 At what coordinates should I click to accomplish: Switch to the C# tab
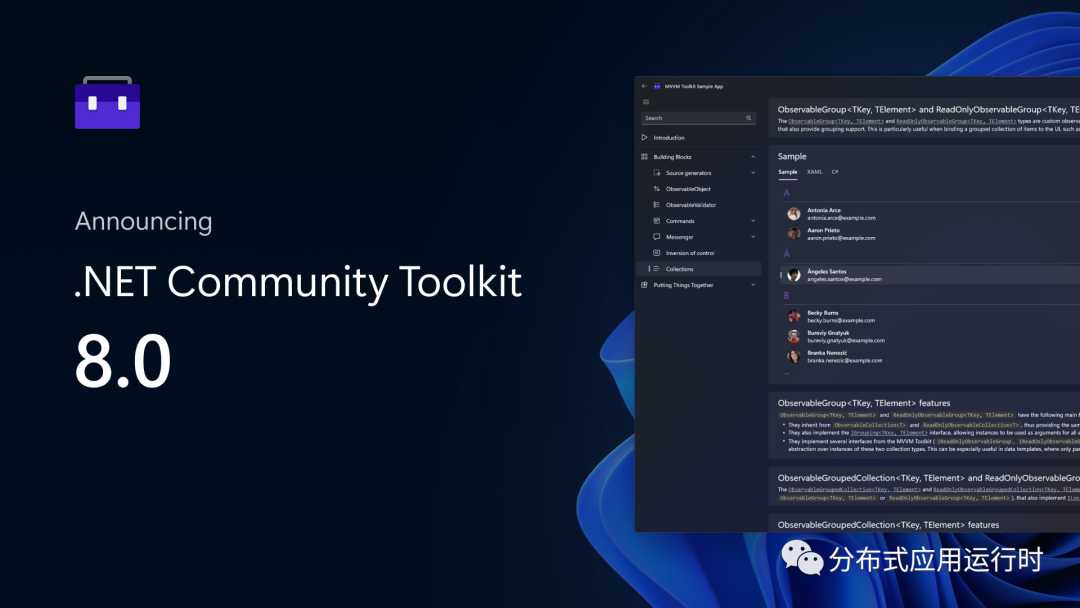[835, 172]
